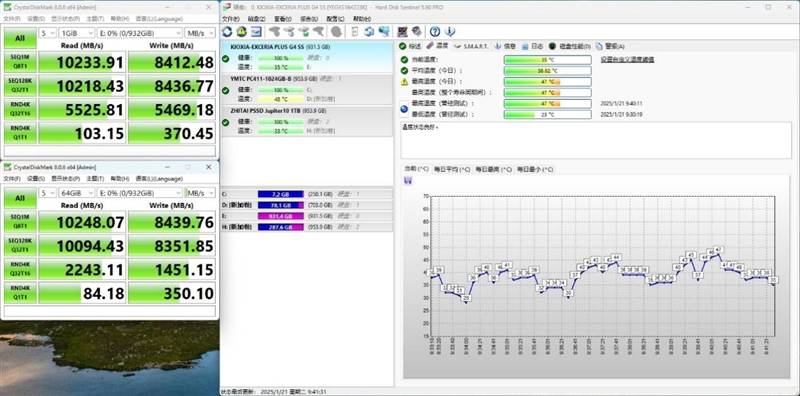Viewport: 800px width, 396px height.
Task: Open the MB/s unit dropdown in lower CrystalDiskMark
Action: point(200,193)
